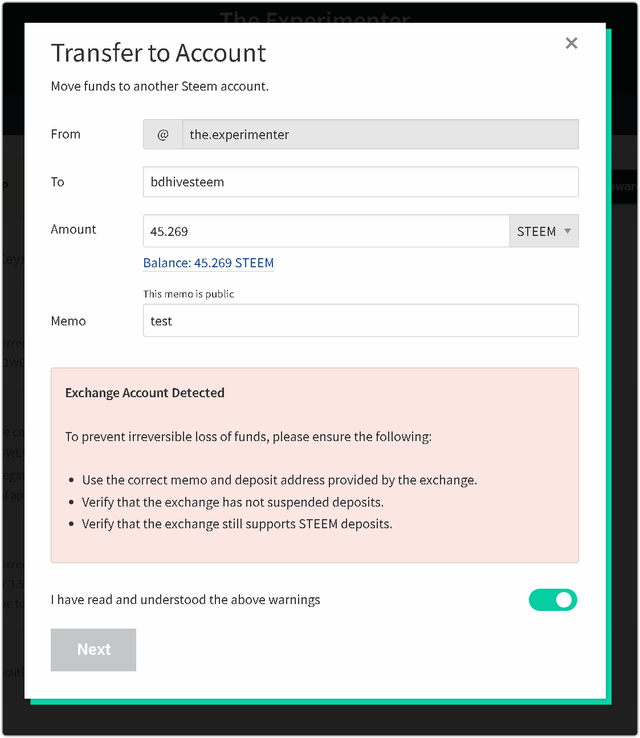The width and height of the screenshot is (640, 738).
Task: Click the Amount label
Action: point(73,229)
